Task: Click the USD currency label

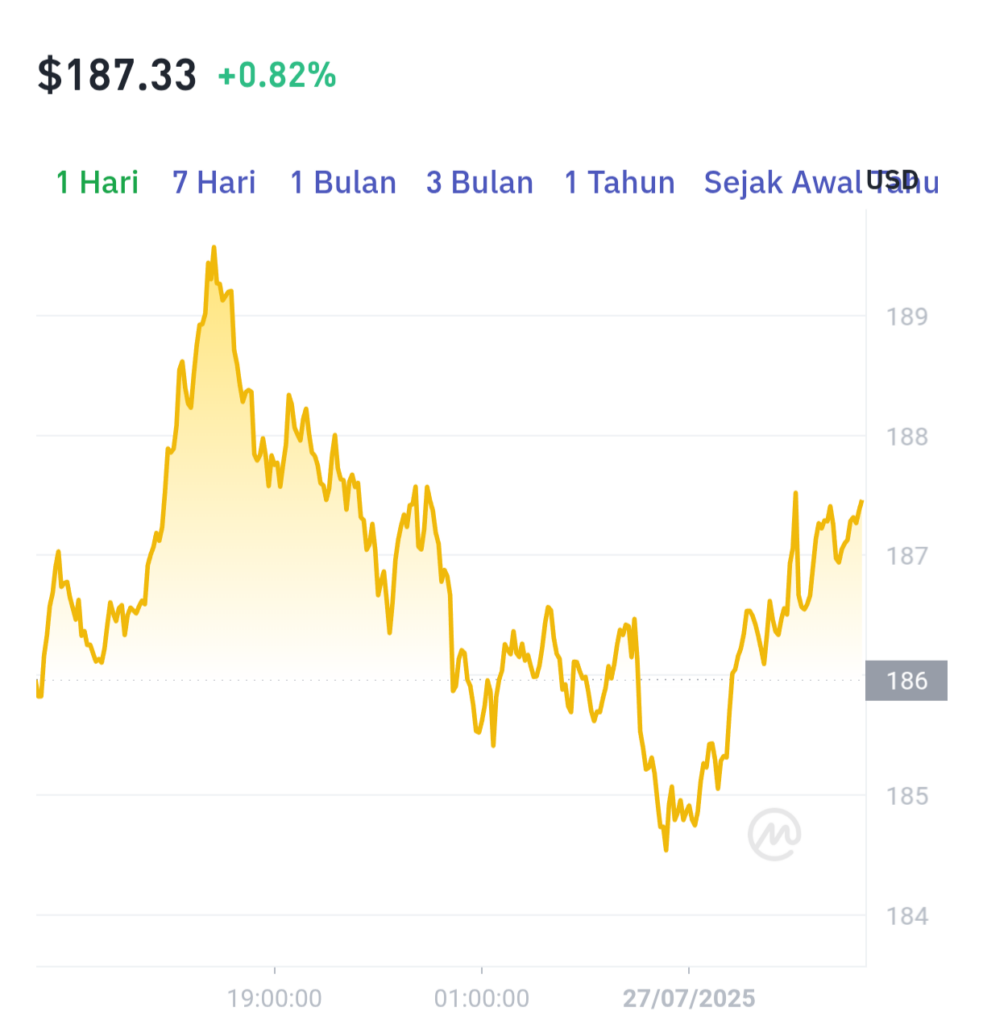Action: tap(892, 179)
